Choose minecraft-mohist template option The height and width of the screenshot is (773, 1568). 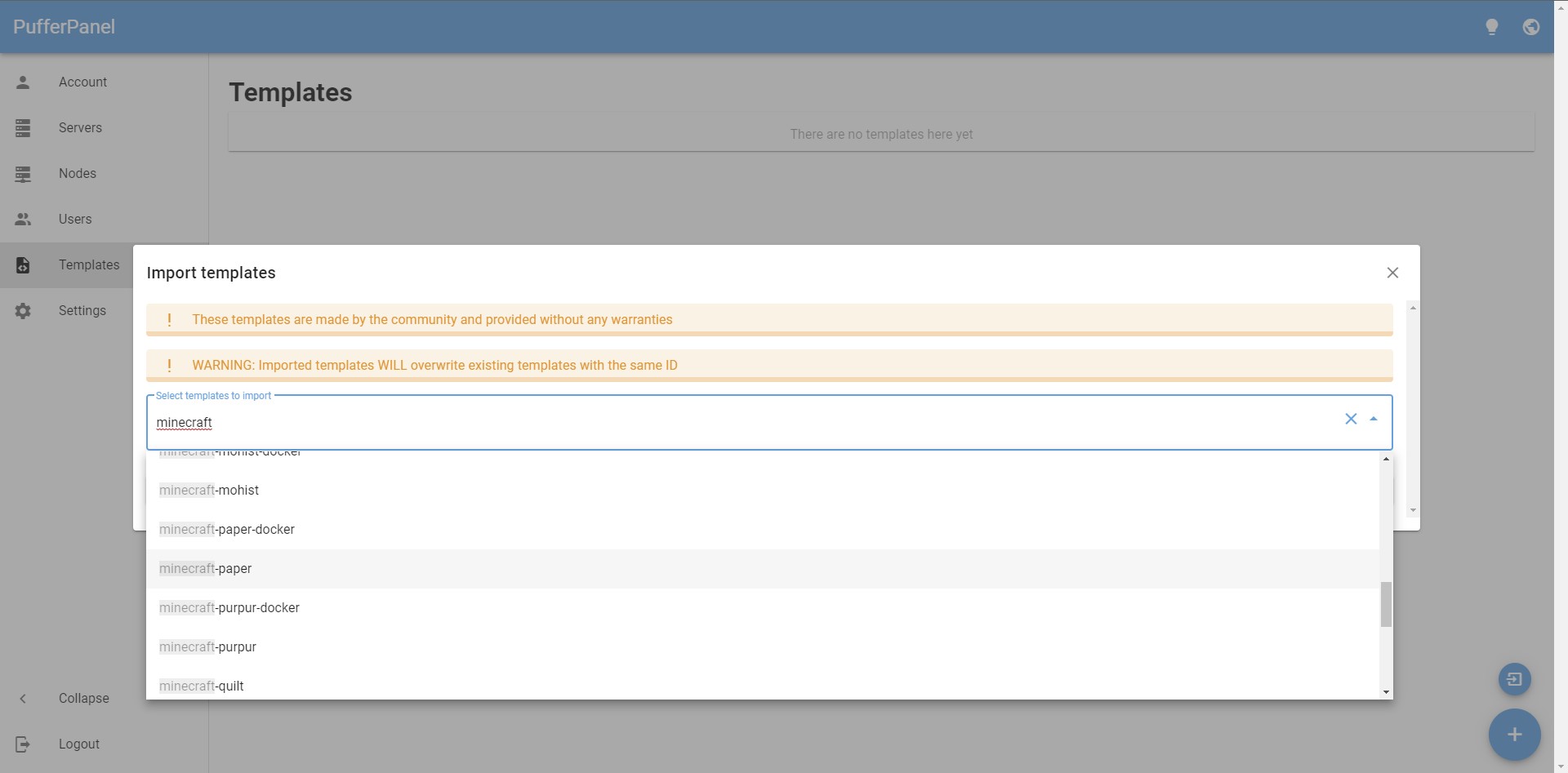pyautogui.click(x=209, y=490)
